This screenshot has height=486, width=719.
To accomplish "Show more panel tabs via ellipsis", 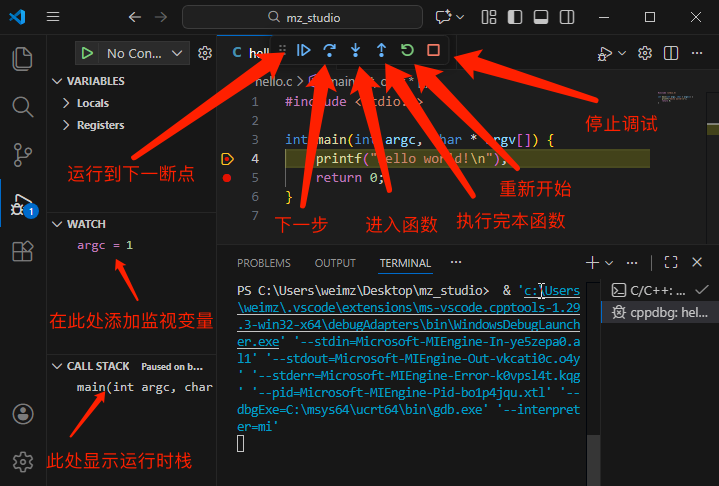I will pyautogui.click(x=456, y=262).
